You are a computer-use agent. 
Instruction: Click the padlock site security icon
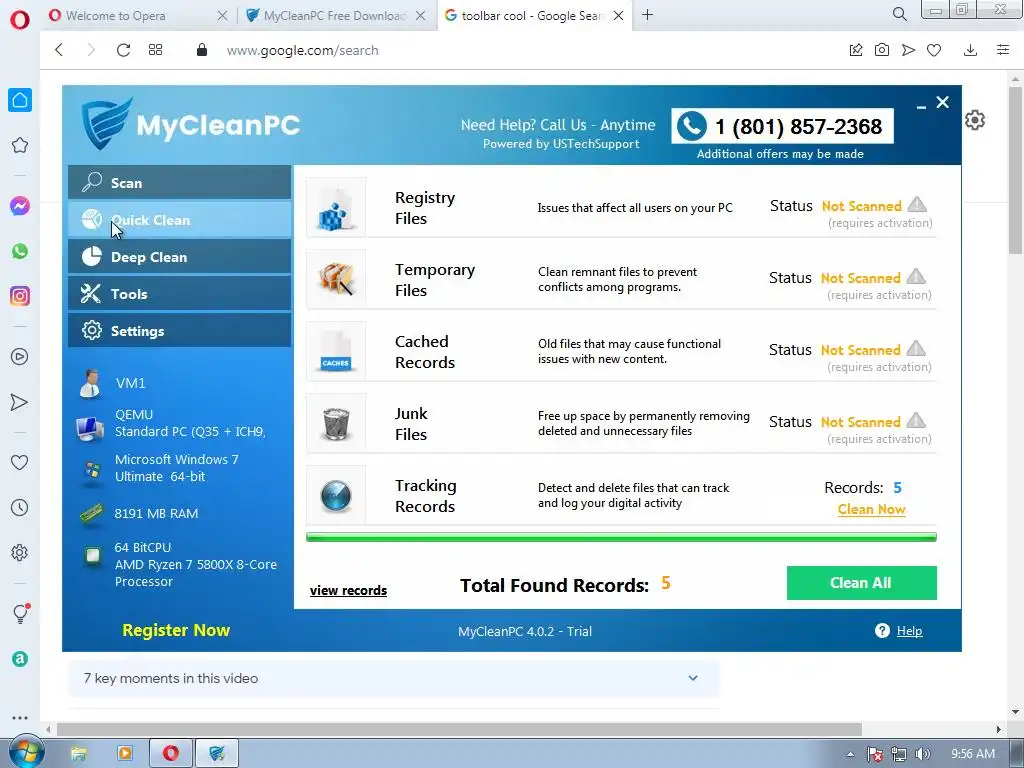pyautogui.click(x=202, y=50)
